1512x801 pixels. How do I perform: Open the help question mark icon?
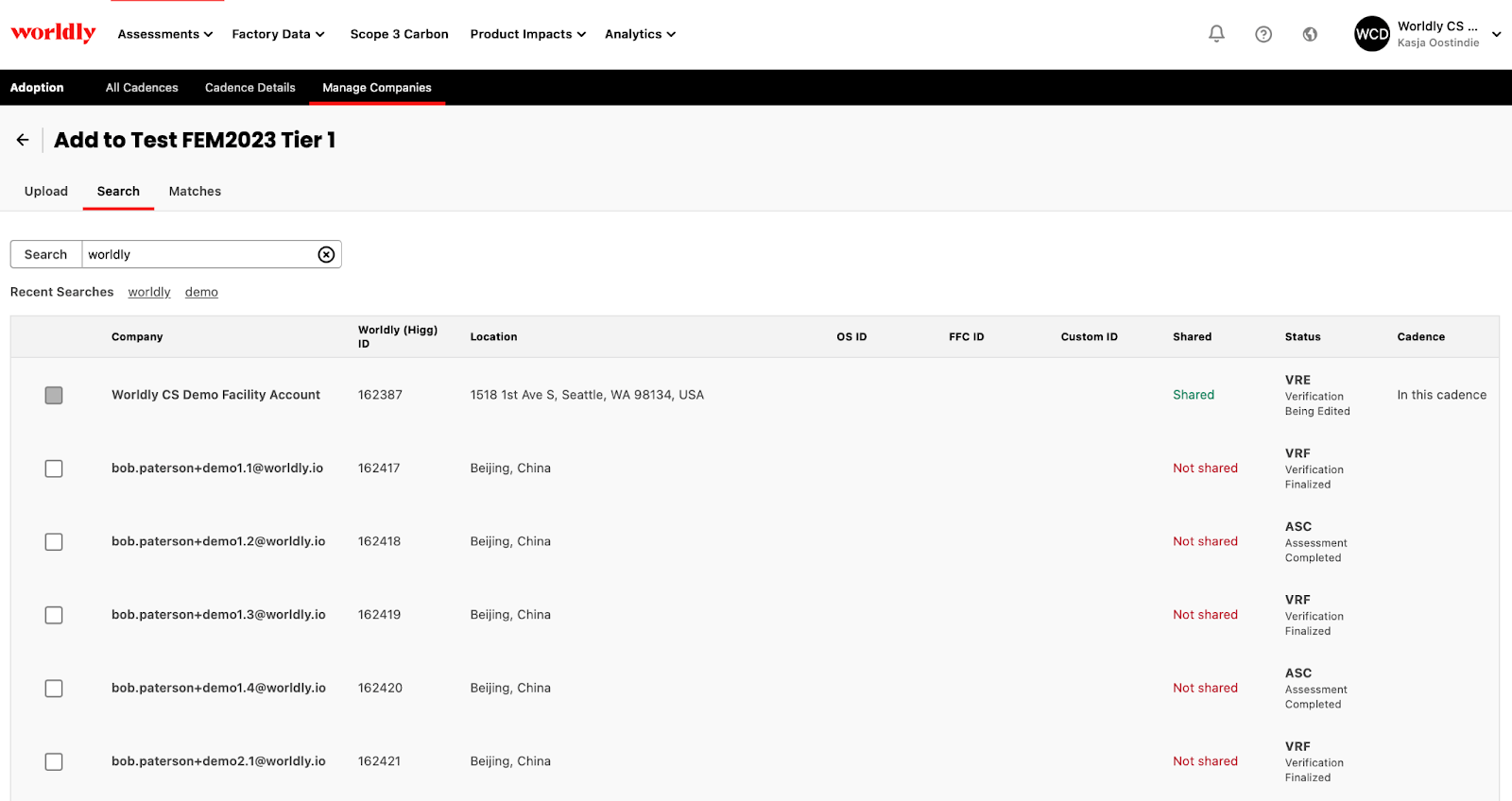click(x=1263, y=34)
